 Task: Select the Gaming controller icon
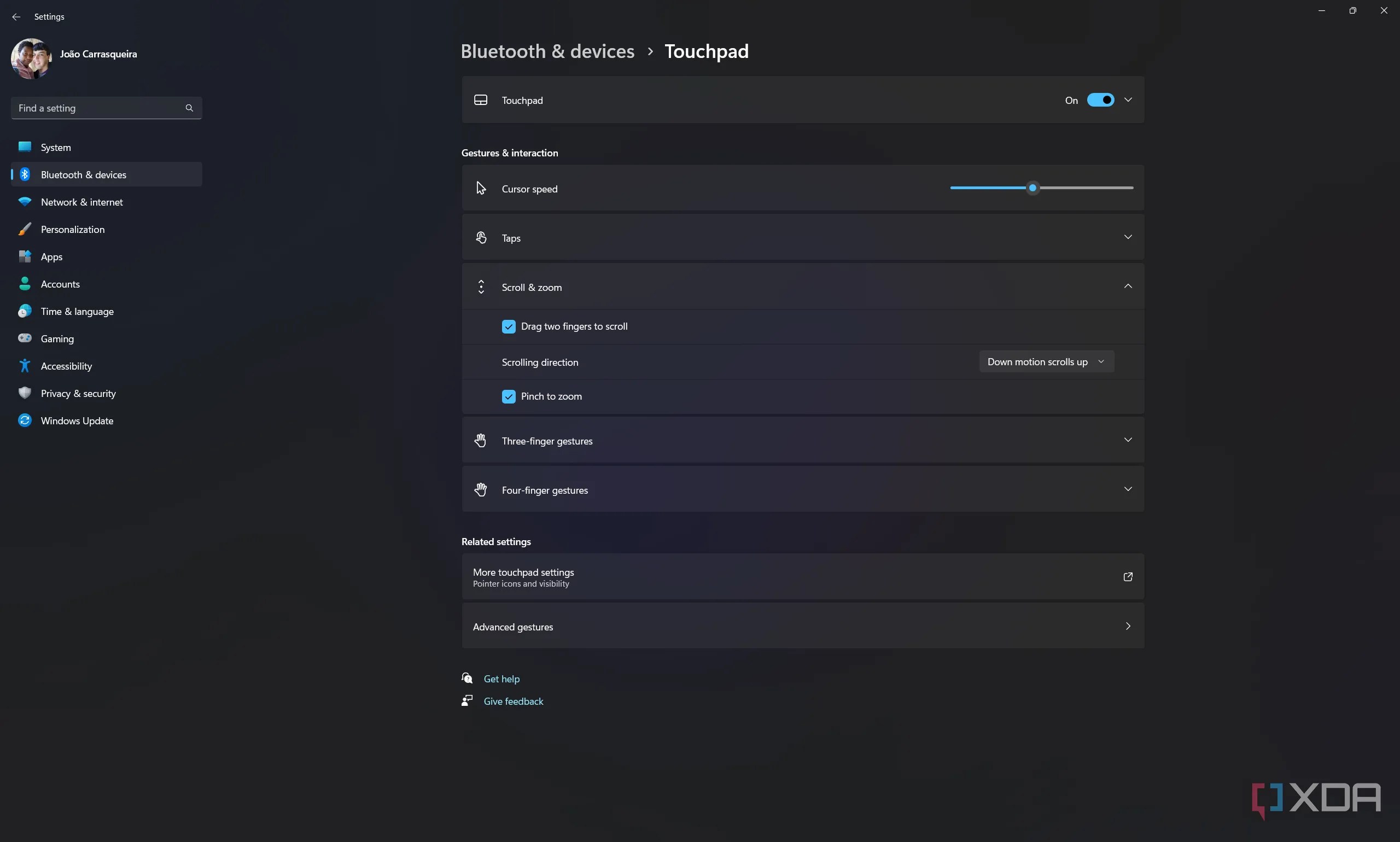pyautogui.click(x=25, y=338)
